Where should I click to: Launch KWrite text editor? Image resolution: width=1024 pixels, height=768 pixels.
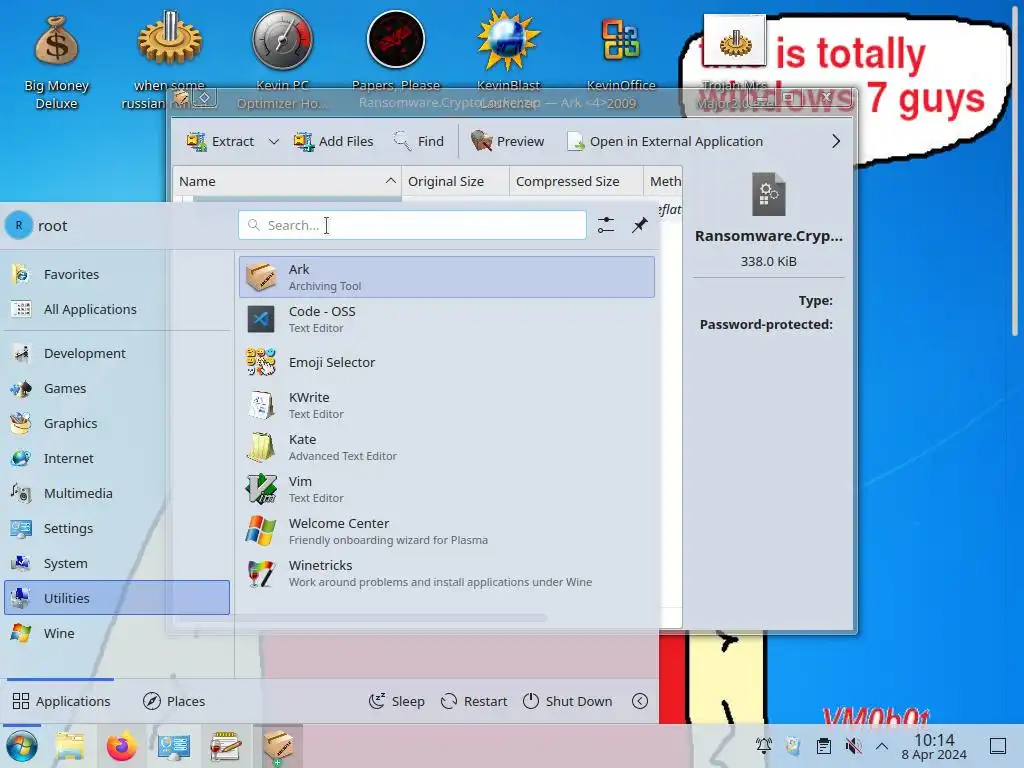tap(447, 405)
